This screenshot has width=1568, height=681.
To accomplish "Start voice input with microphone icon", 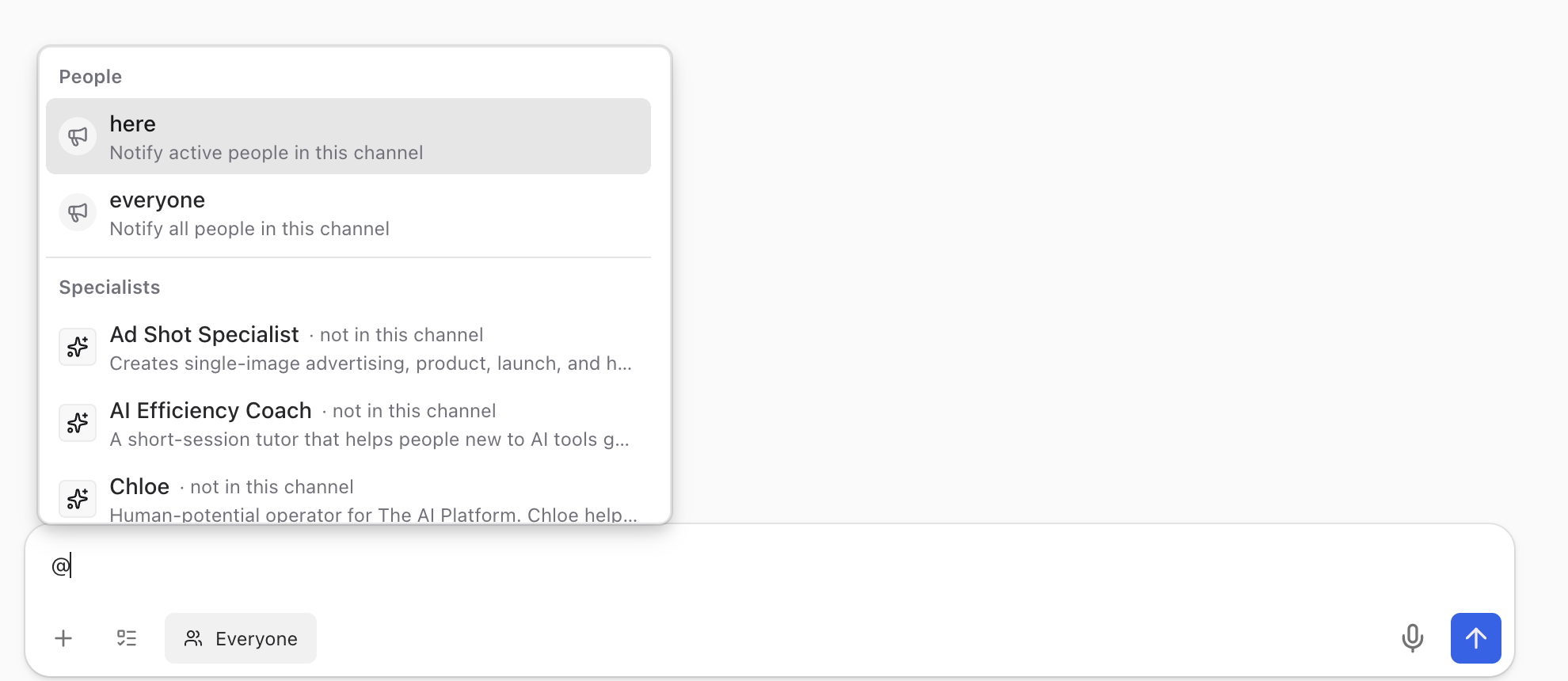I will click(x=1413, y=638).
